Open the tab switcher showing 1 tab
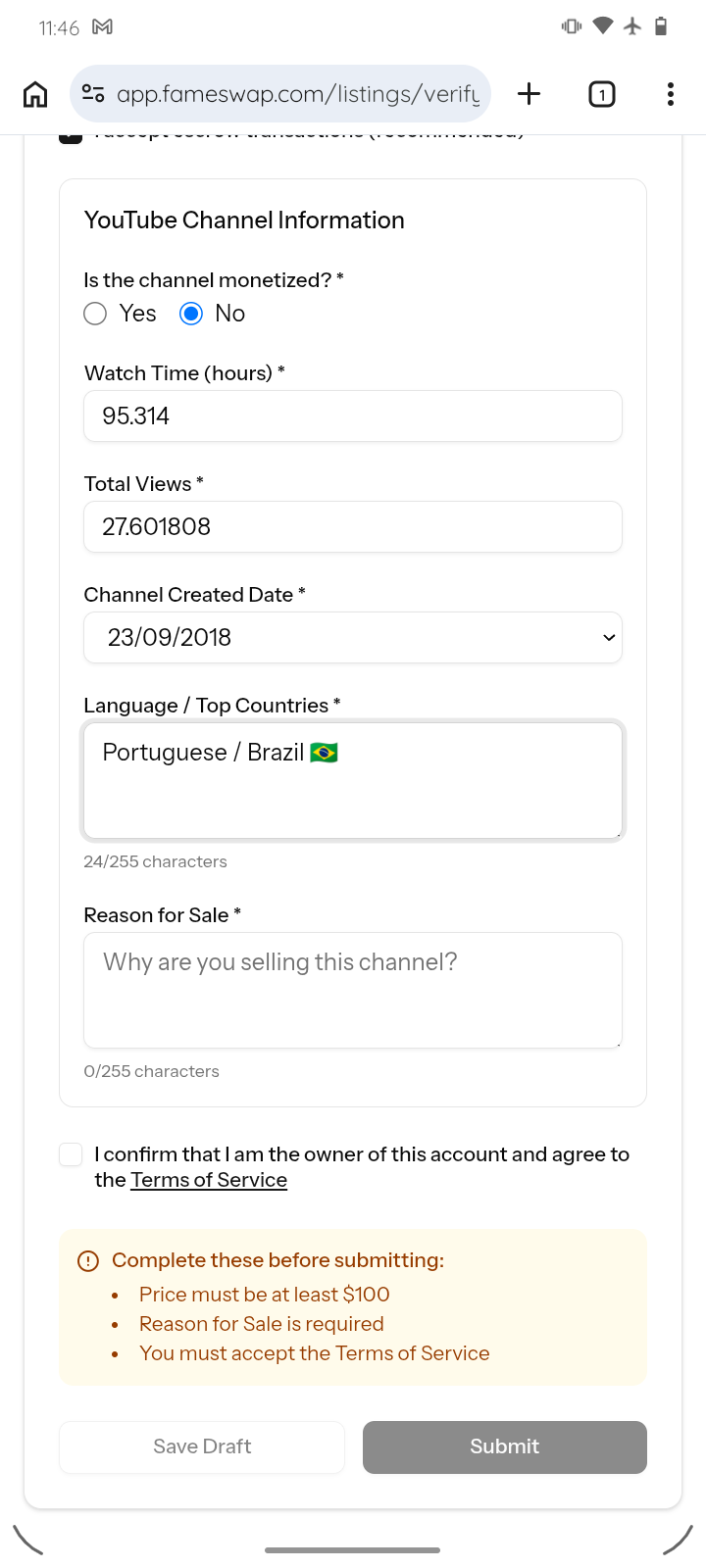 601,94
